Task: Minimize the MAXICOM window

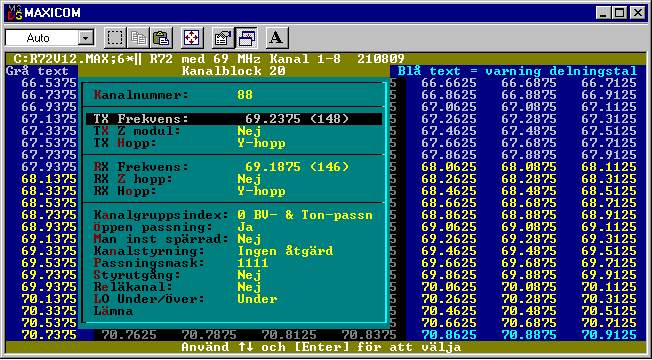Action: (x=604, y=13)
